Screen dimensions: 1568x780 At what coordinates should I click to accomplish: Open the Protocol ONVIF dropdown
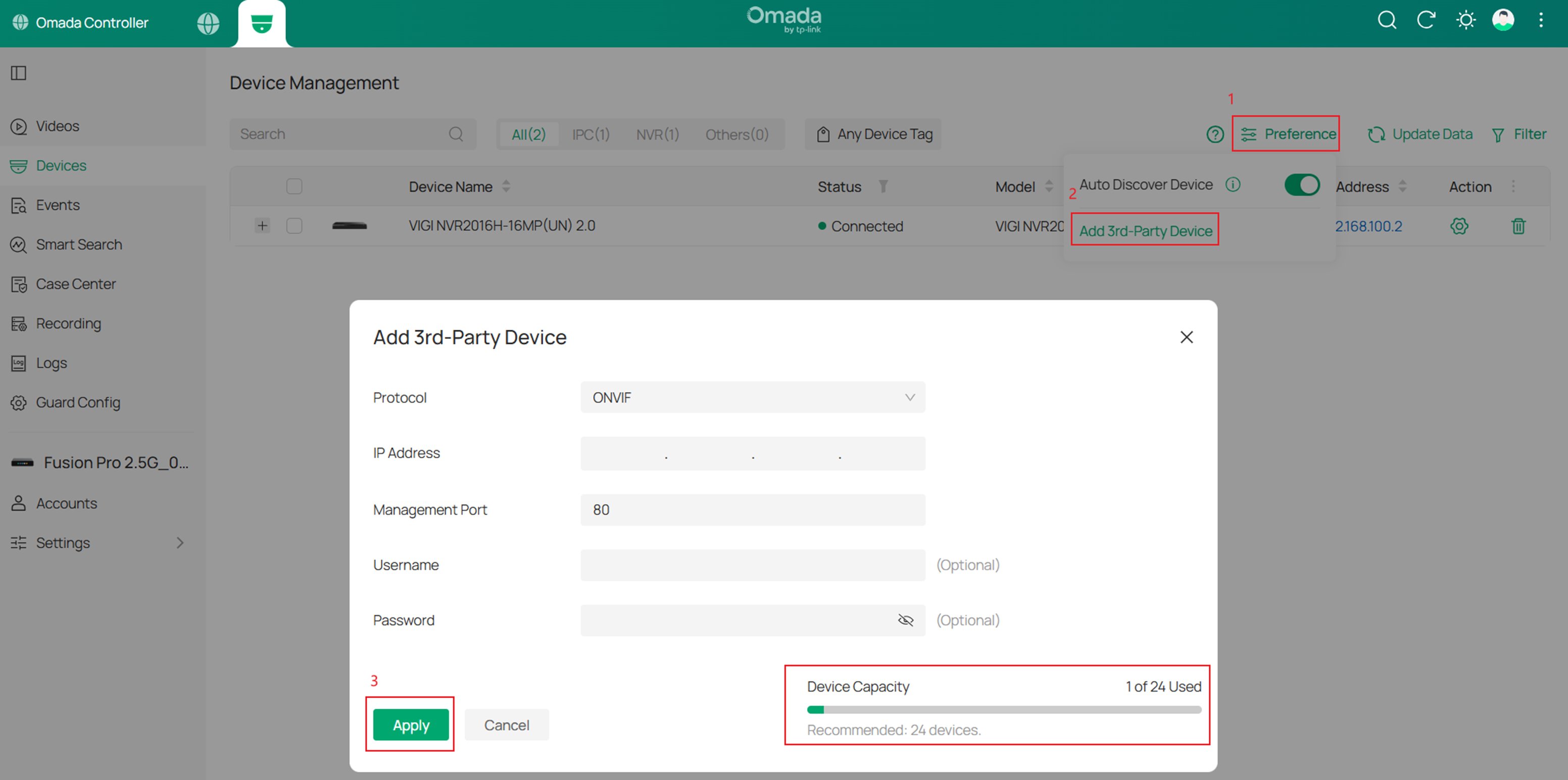click(x=752, y=398)
